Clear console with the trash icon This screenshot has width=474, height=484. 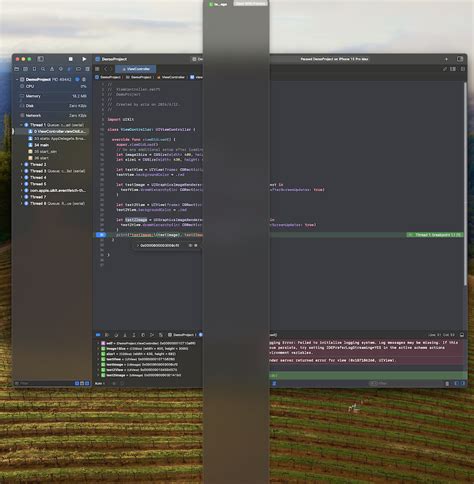pyautogui.click(x=447, y=384)
